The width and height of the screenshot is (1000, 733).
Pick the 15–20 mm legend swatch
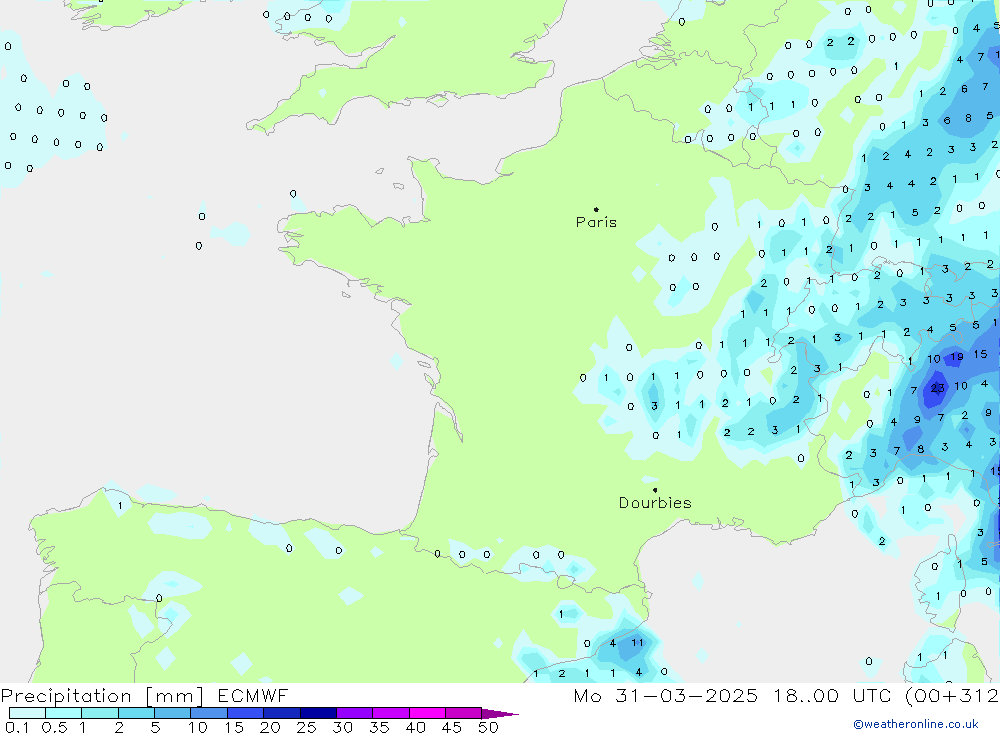[x=245, y=713]
